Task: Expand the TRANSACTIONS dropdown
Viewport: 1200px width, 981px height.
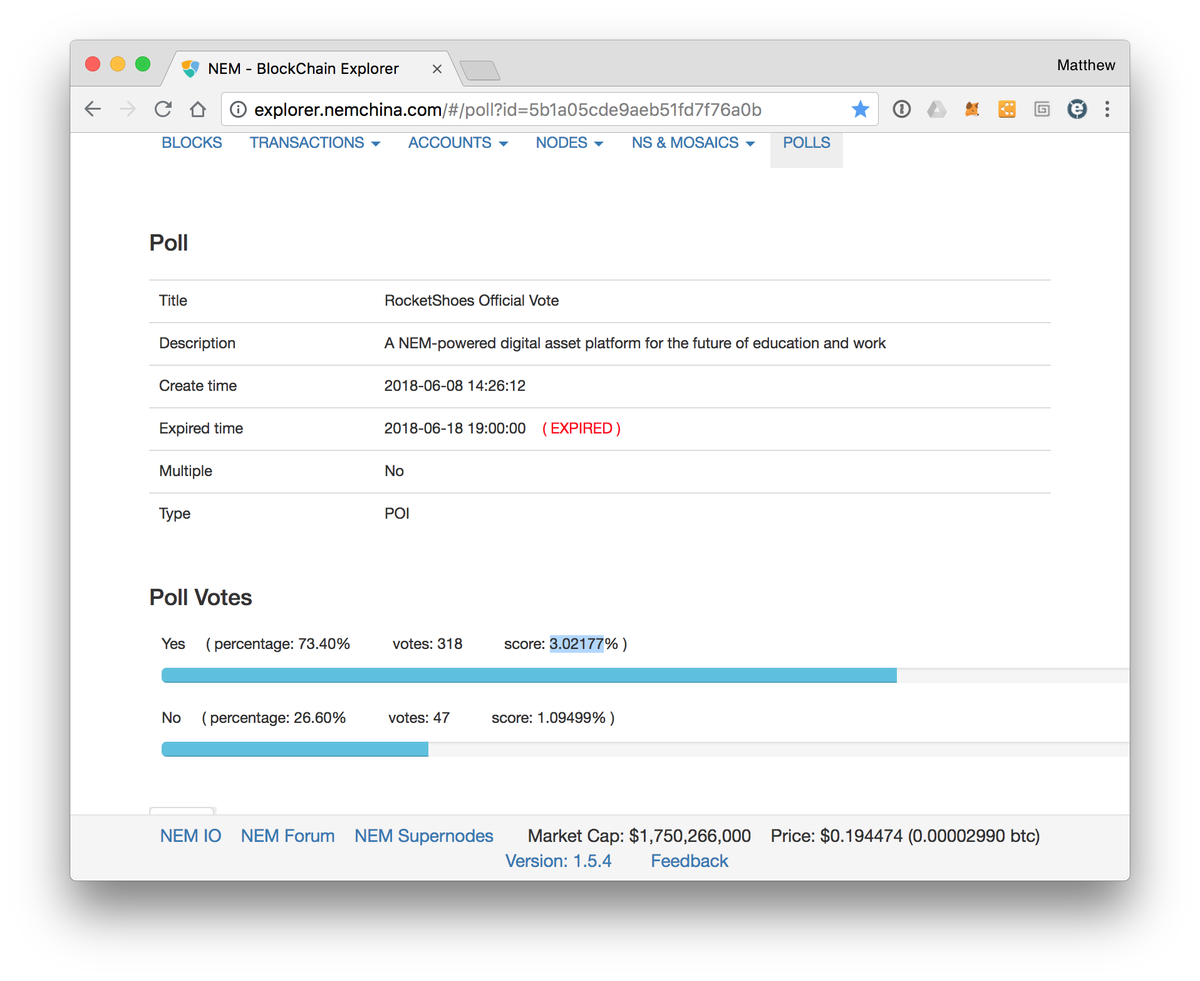Action: click(x=315, y=143)
